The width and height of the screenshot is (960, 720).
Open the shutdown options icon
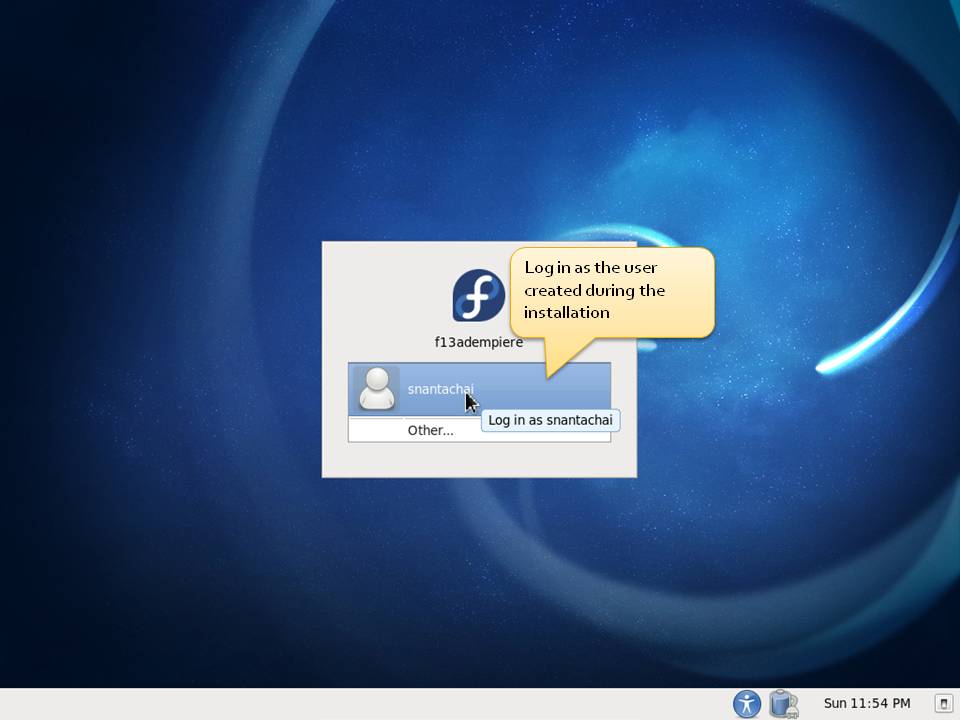point(943,703)
